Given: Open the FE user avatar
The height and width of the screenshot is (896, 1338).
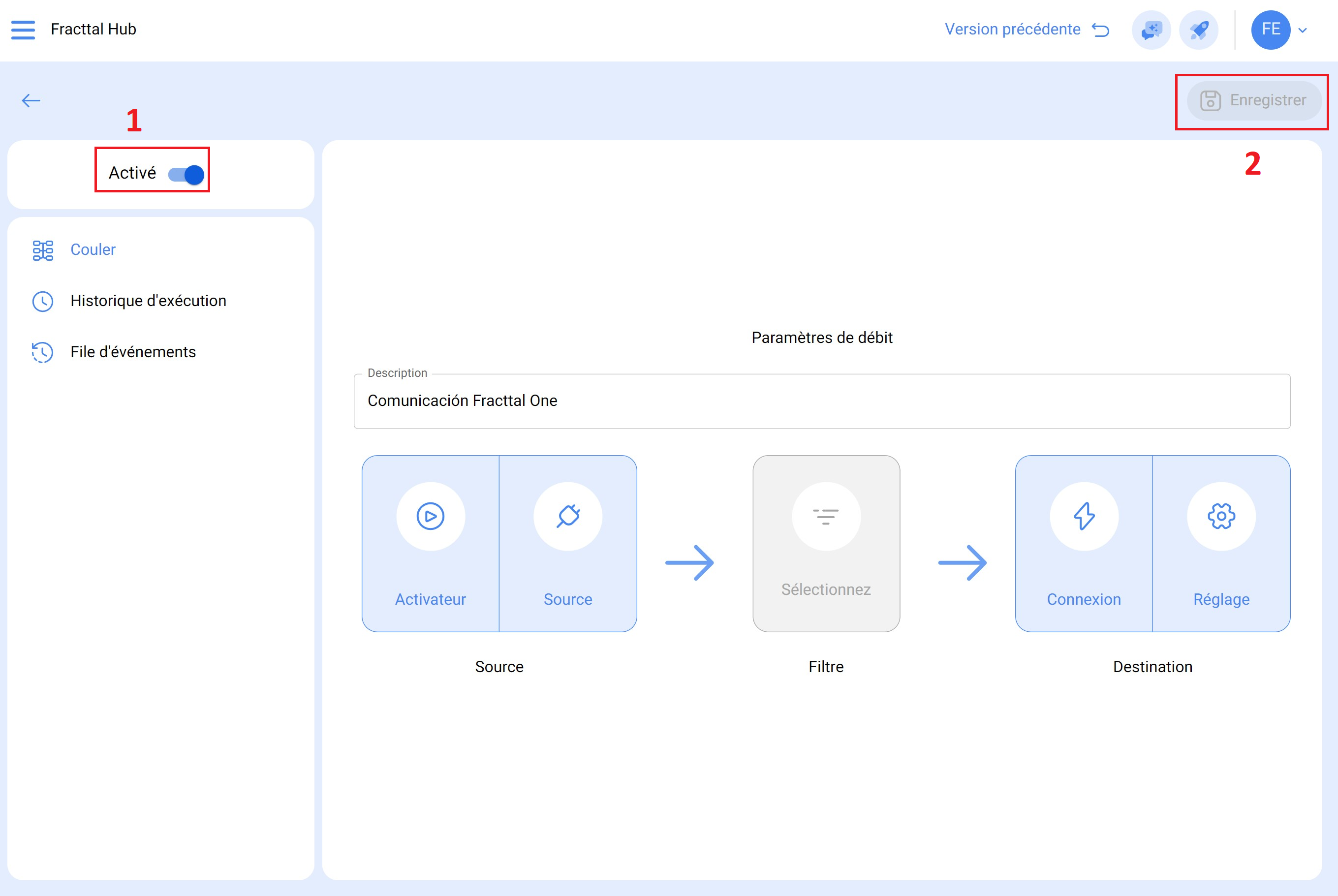Looking at the screenshot, I should pos(1271,30).
